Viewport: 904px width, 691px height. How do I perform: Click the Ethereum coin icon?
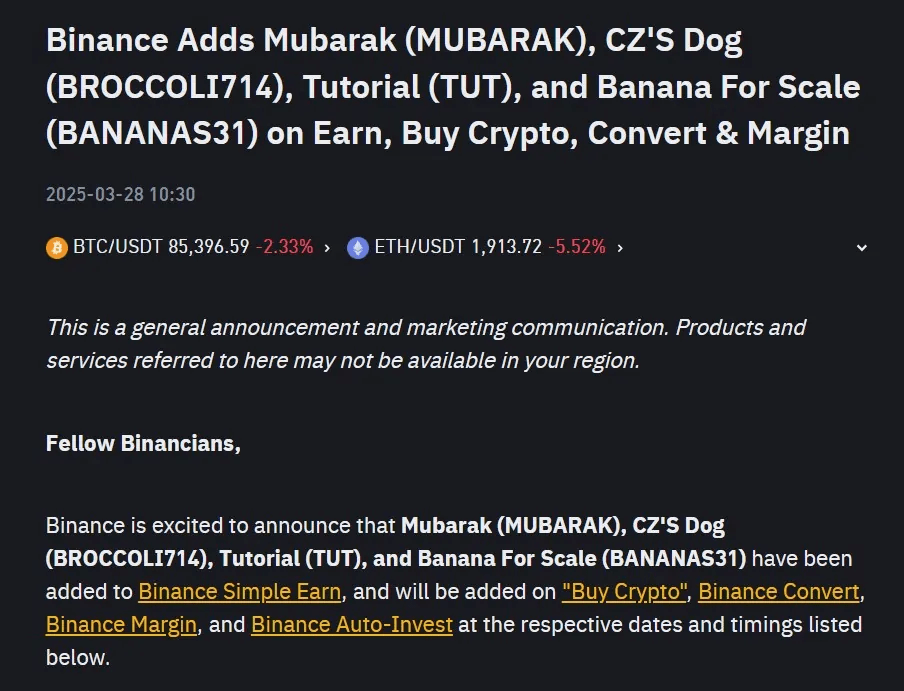[x=358, y=247]
